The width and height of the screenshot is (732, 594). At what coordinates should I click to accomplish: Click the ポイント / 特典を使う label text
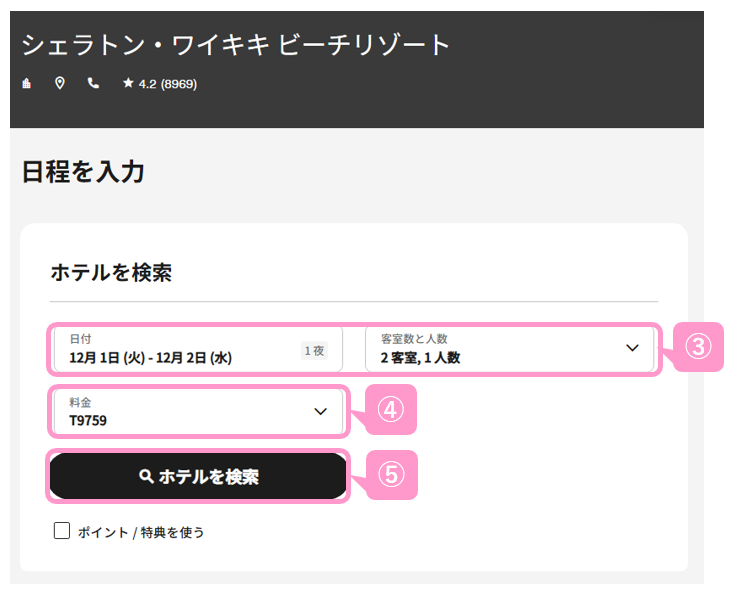click(141, 532)
